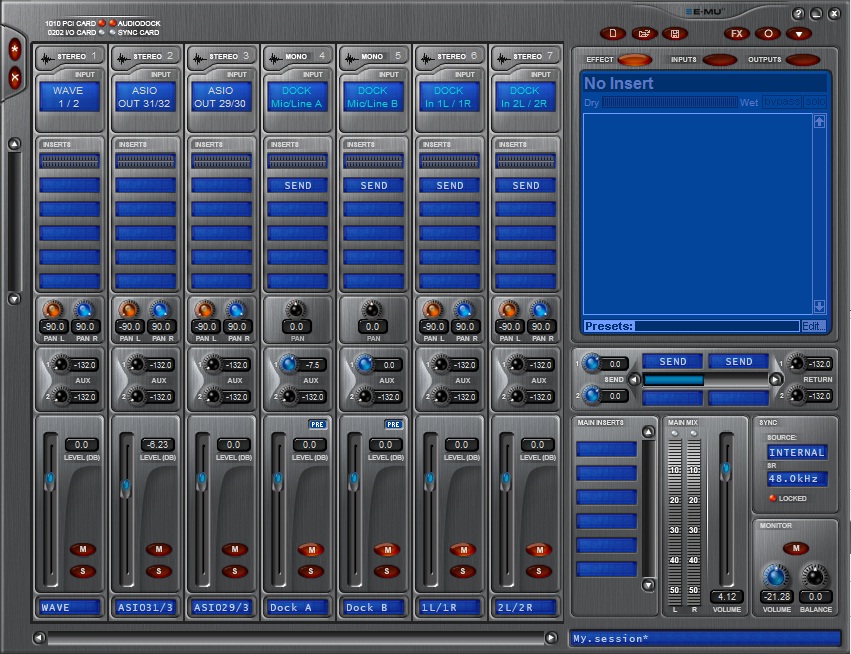This screenshot has width=851, height=654.
Task: Click the X delete strip button
Action: (x=15, y=77)
